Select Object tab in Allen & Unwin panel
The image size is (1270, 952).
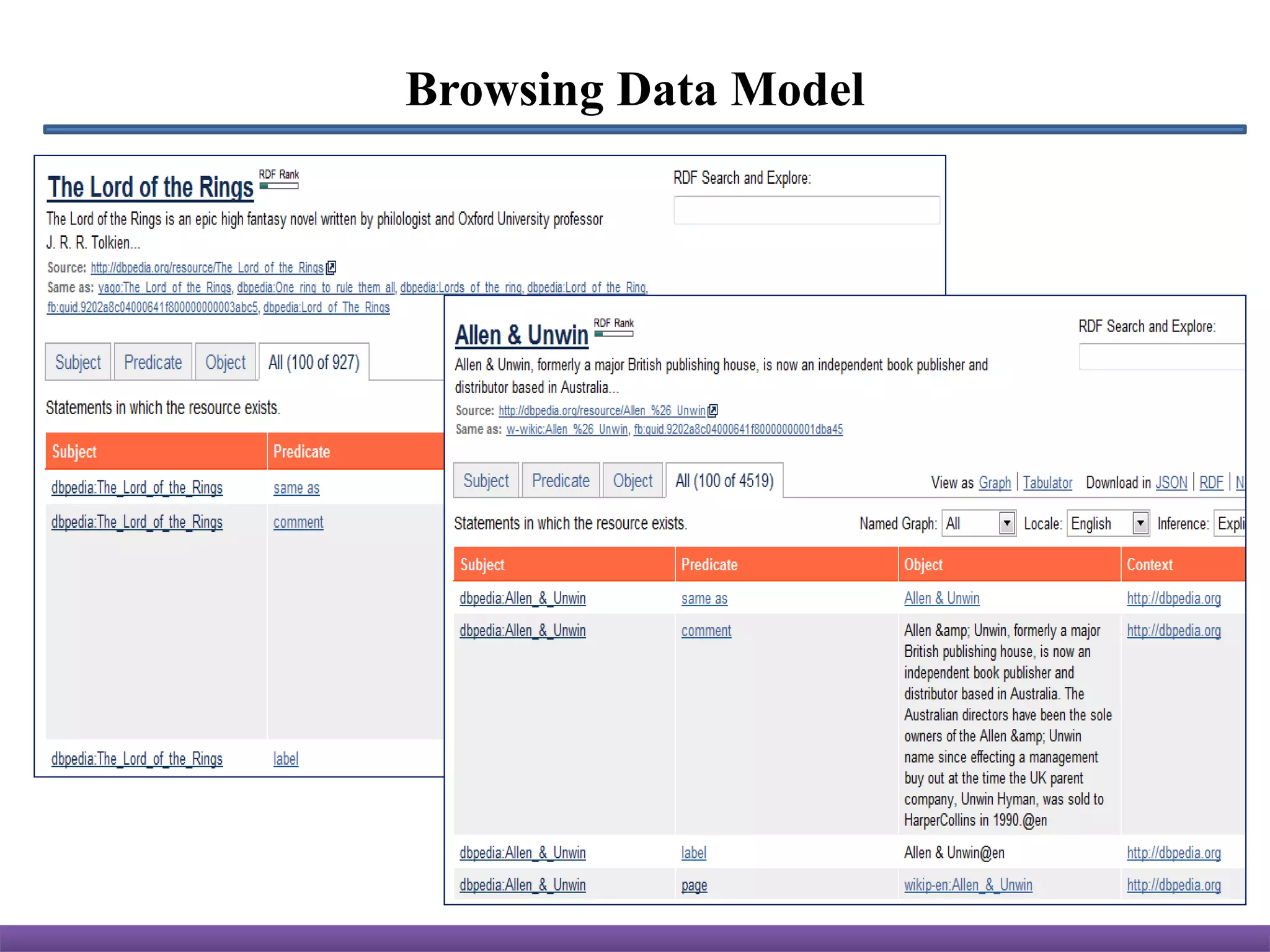[633, 480]
